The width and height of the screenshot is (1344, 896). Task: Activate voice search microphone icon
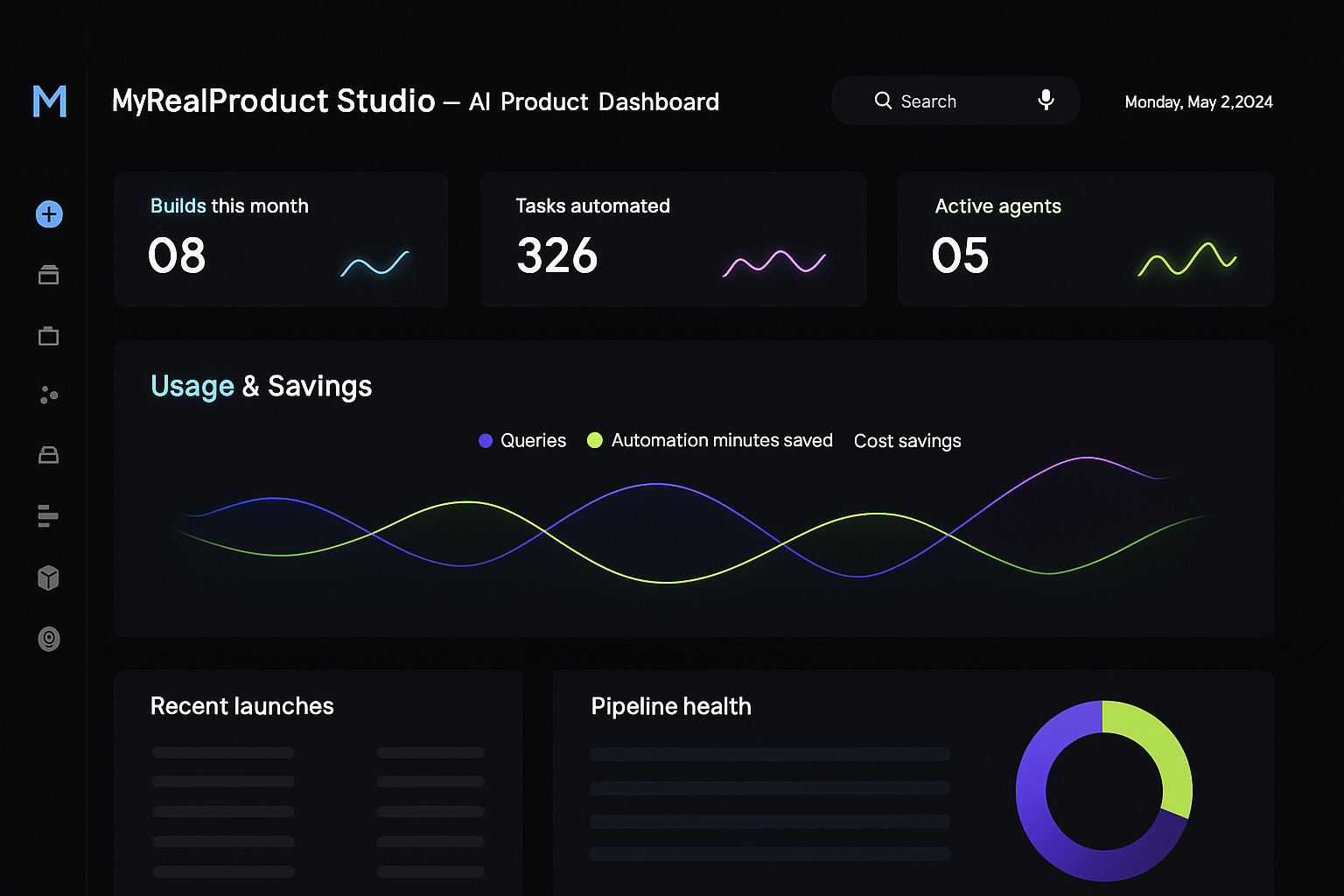[x=1046, y=101]
